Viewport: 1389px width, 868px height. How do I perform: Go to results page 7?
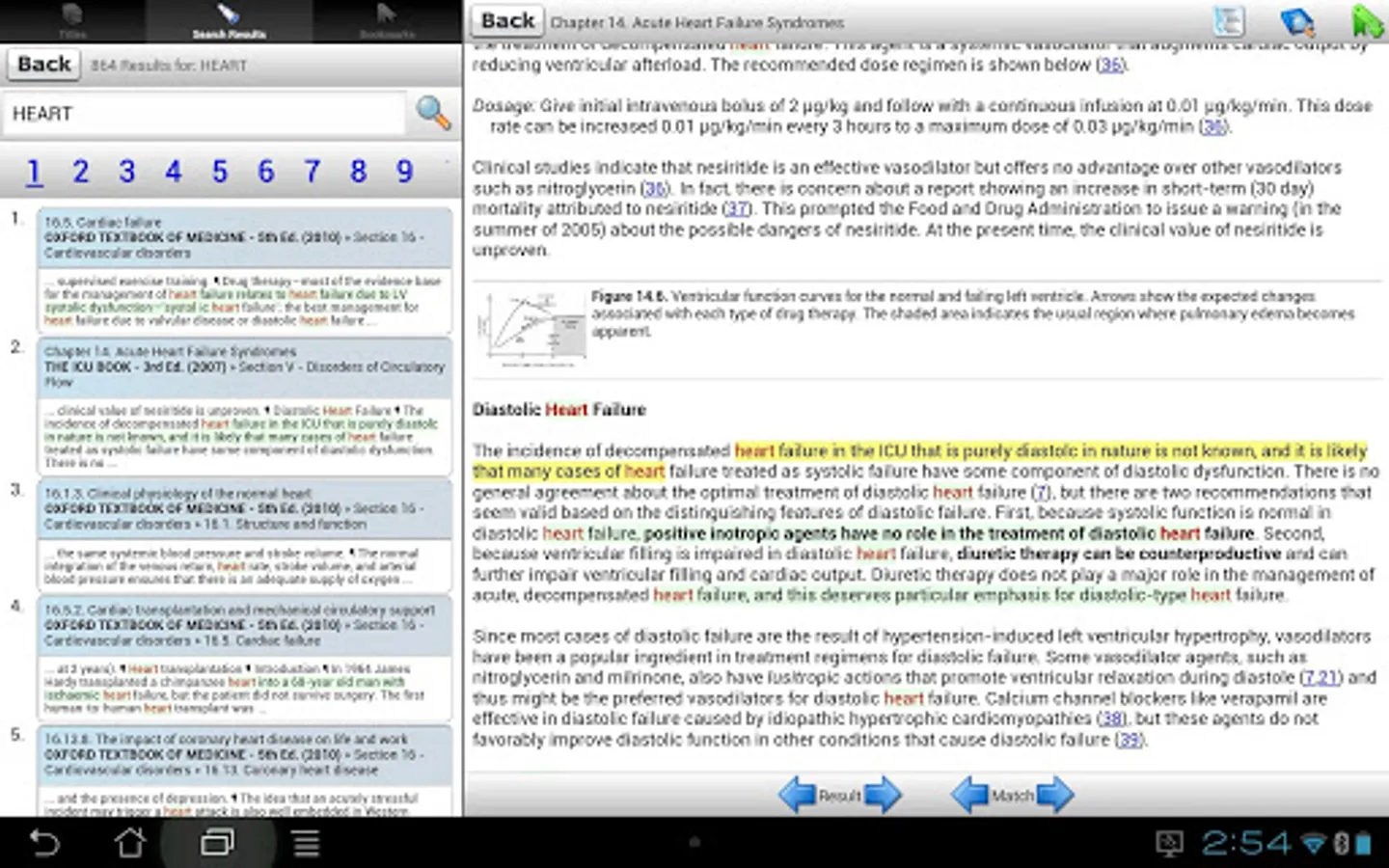(312, 172)
